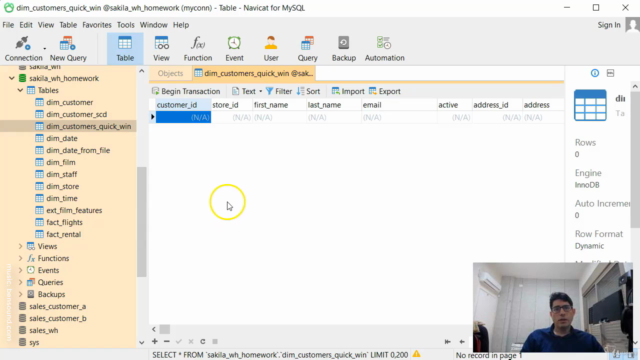The height and width of the screenshot is (360, 640).
Task: Select the dim_customers_quick_win tab
Action: click(254, 73)
